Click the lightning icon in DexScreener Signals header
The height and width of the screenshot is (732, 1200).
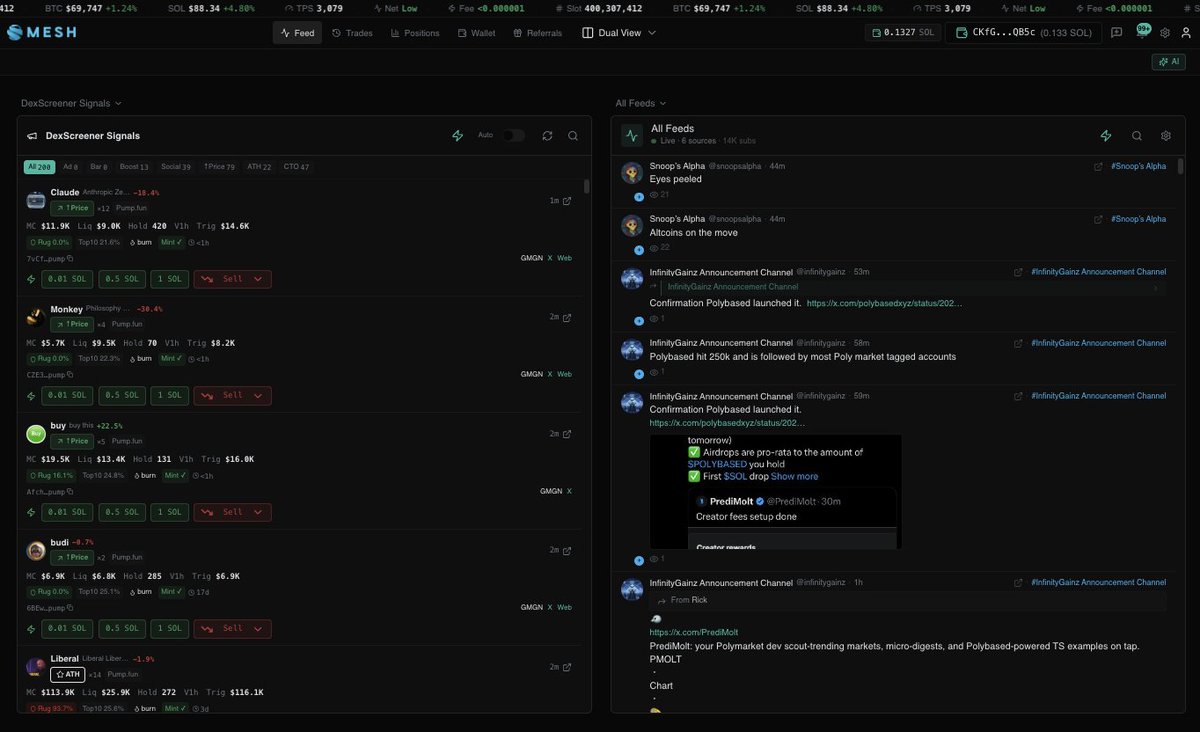[x=458, y=136]
